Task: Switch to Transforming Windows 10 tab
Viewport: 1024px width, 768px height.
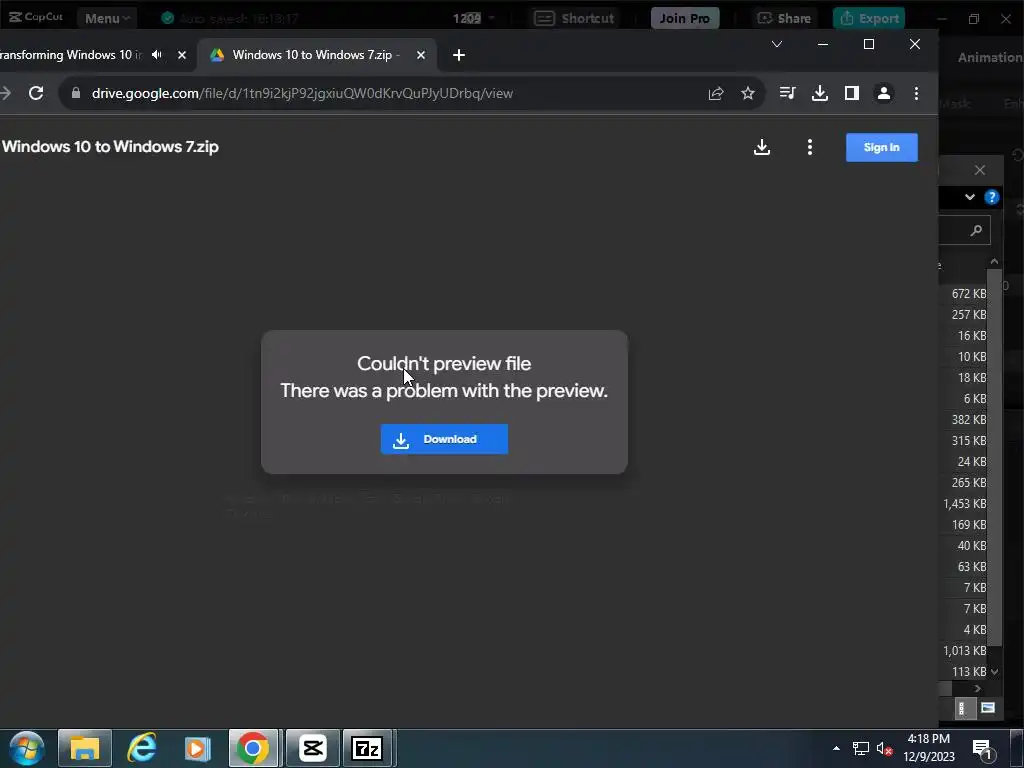Action: click(69, 55)
